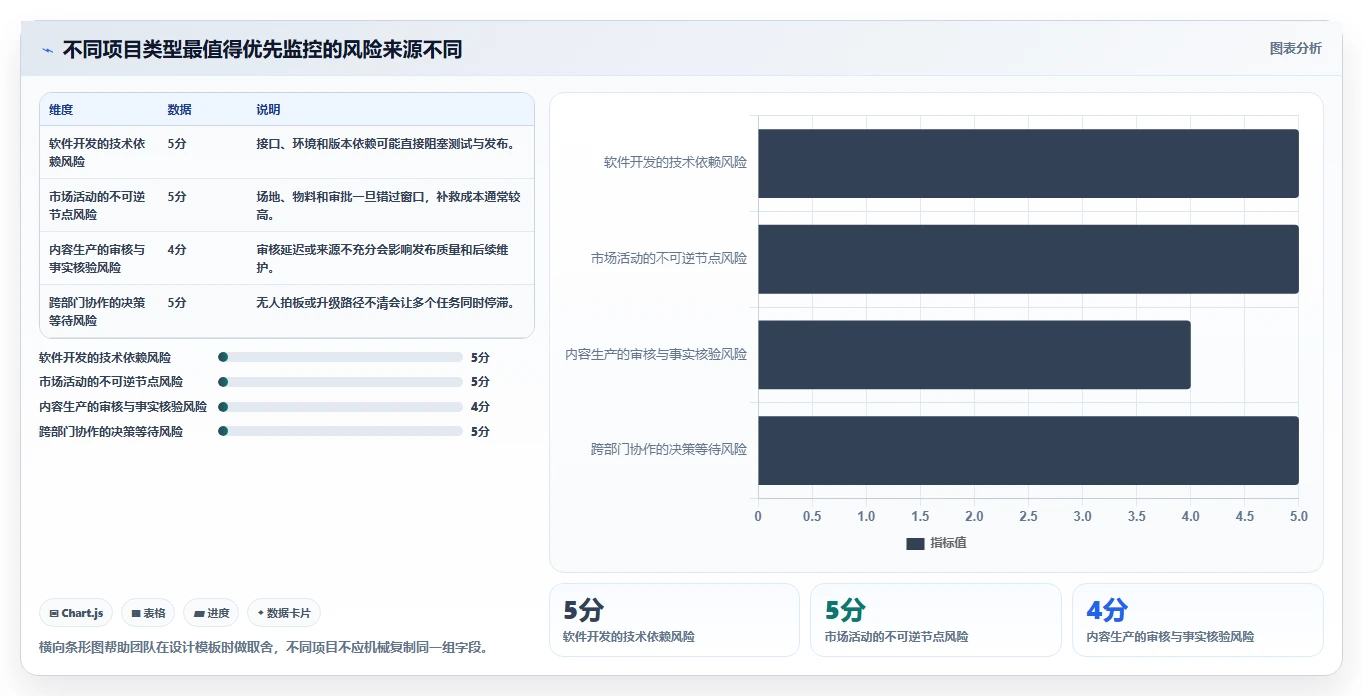Click table cell 跨部门协作的决策等待风险
Viewport: 1363px width, 696px height.
[x=98, y=311]
